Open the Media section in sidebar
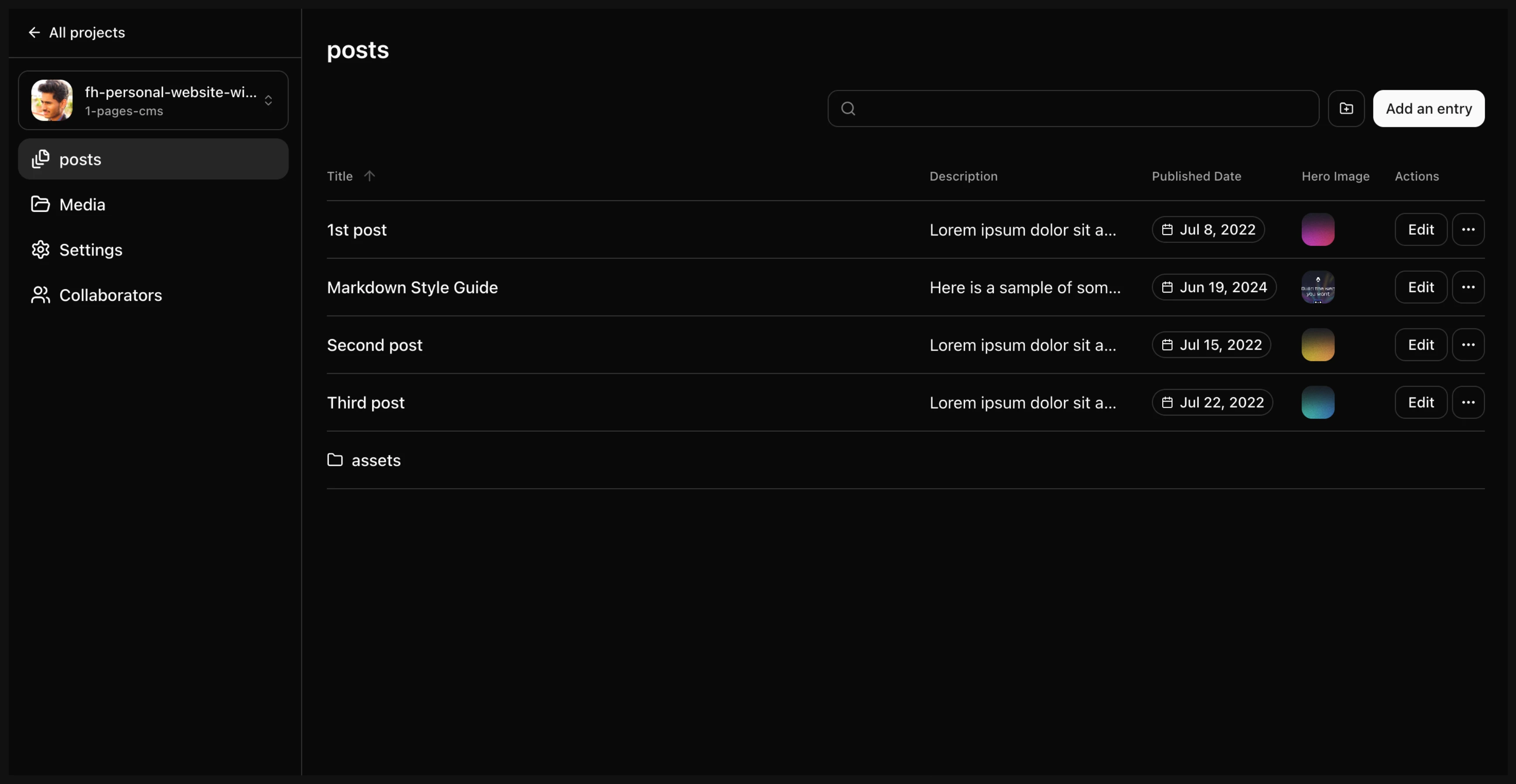1516x784 pixels. [82, 205]
